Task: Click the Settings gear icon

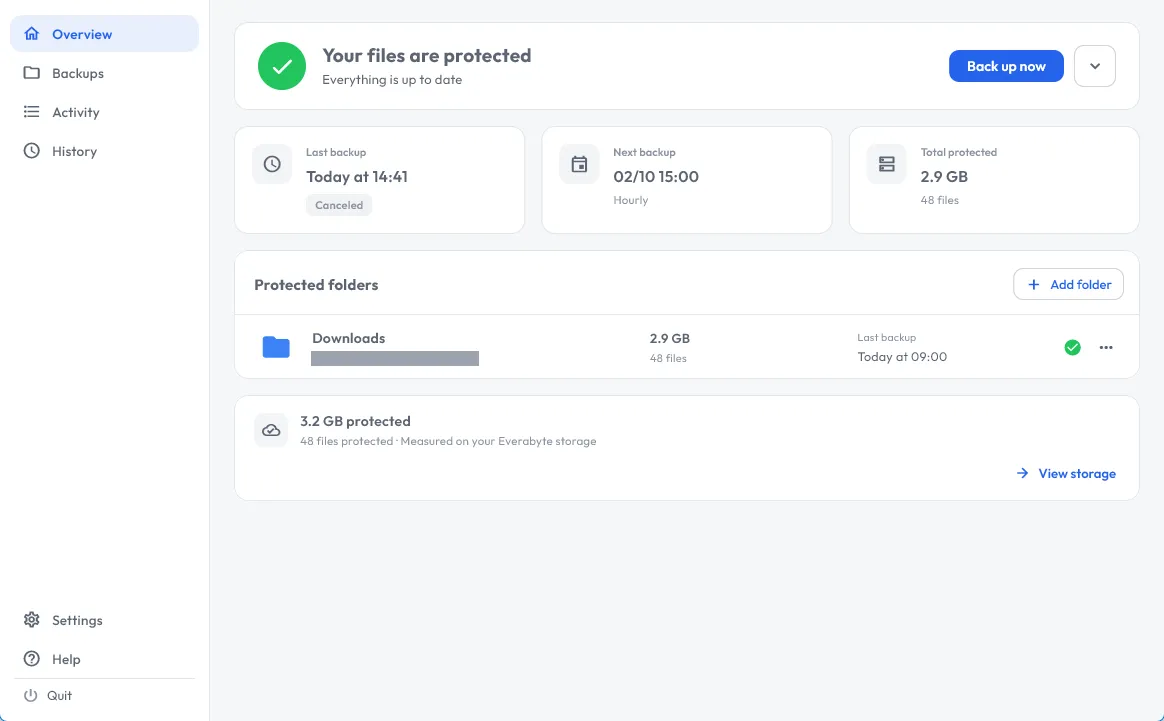Action: pos(31,620)
